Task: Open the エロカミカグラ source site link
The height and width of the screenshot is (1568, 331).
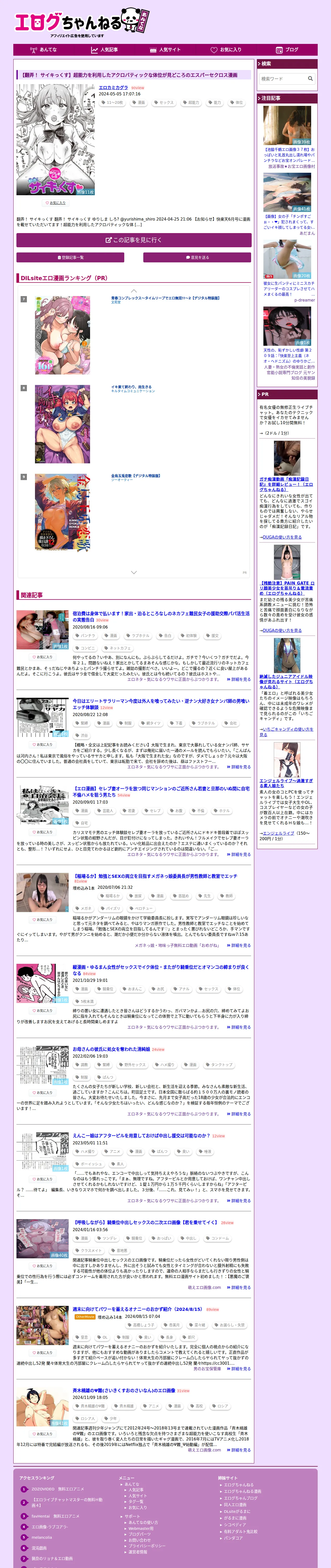Action: coord(113,88)
